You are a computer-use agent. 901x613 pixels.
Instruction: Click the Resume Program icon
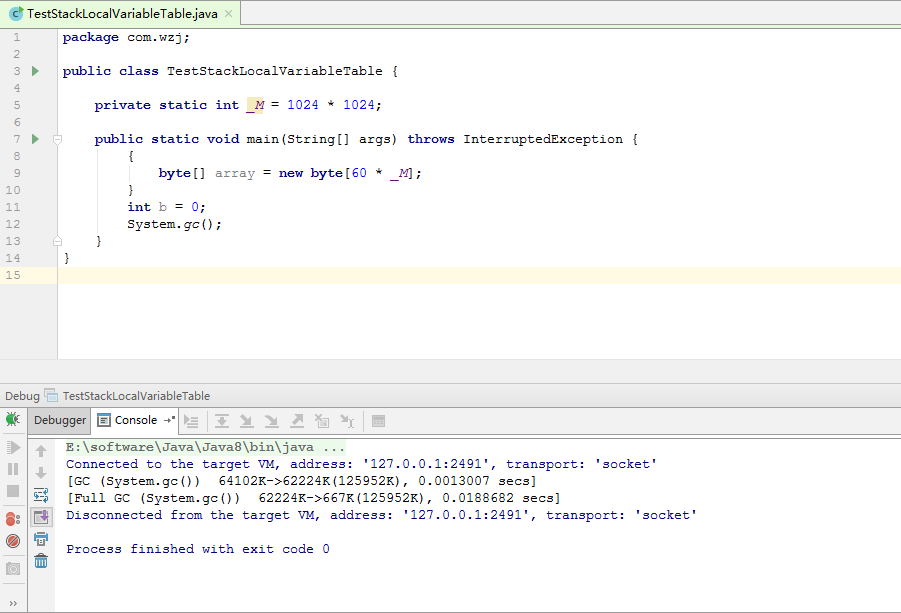point(13,448)
